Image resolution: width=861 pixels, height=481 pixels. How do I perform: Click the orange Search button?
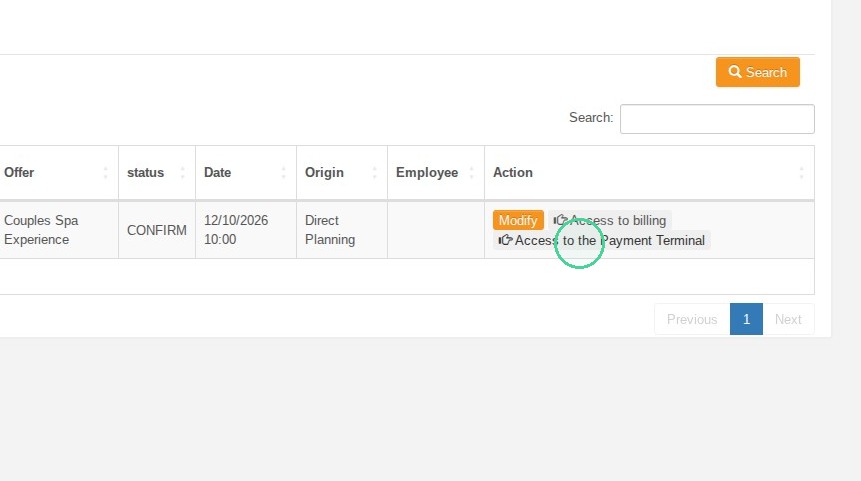[x=757, y=72]
